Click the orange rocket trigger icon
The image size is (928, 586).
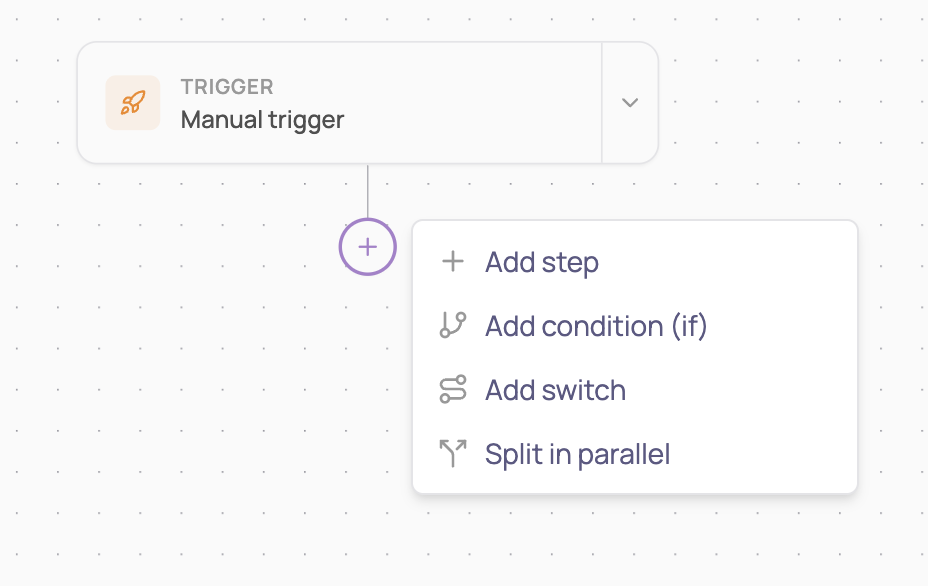click(133, 102)
